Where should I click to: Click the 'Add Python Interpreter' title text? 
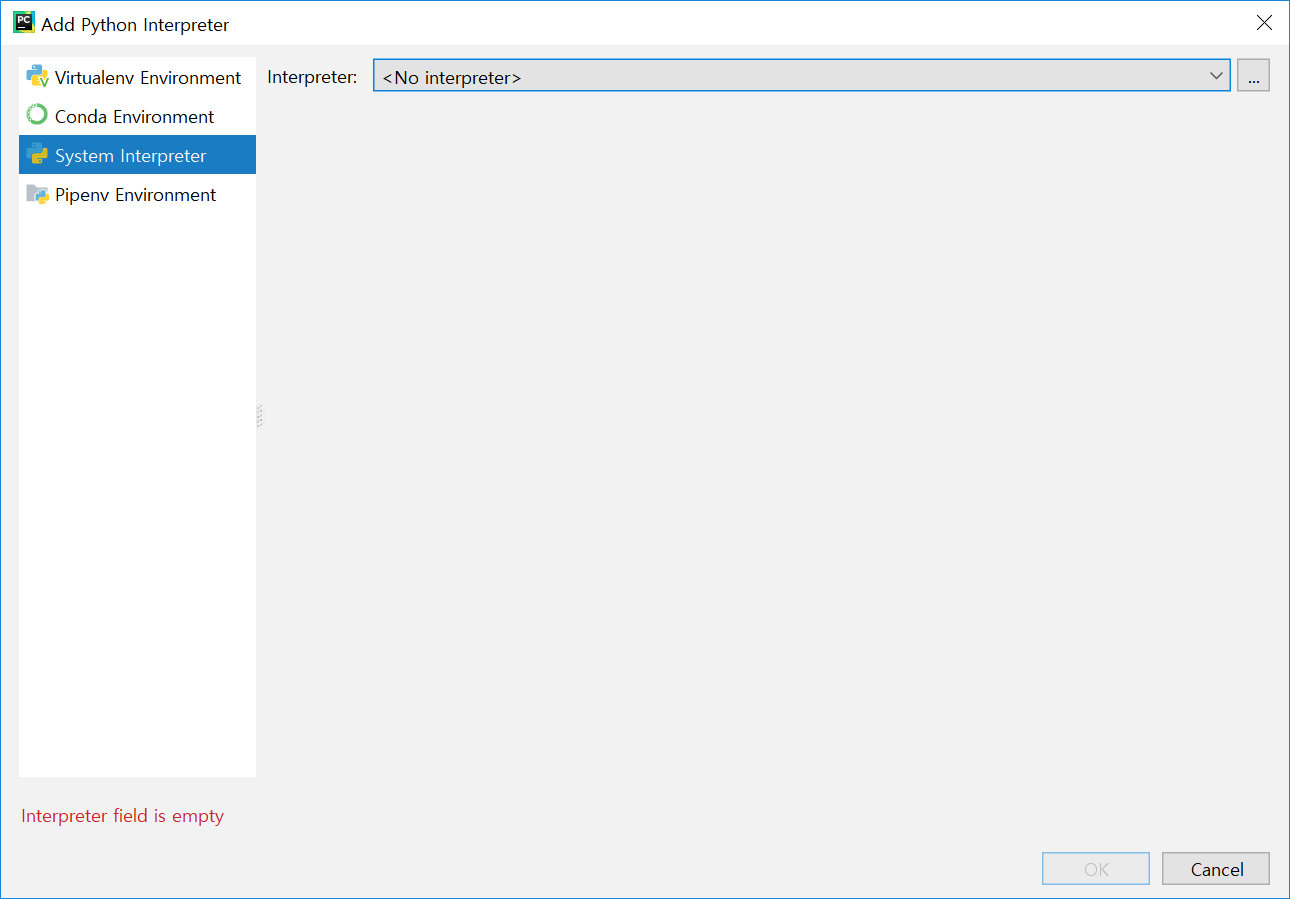pos(135,25)
